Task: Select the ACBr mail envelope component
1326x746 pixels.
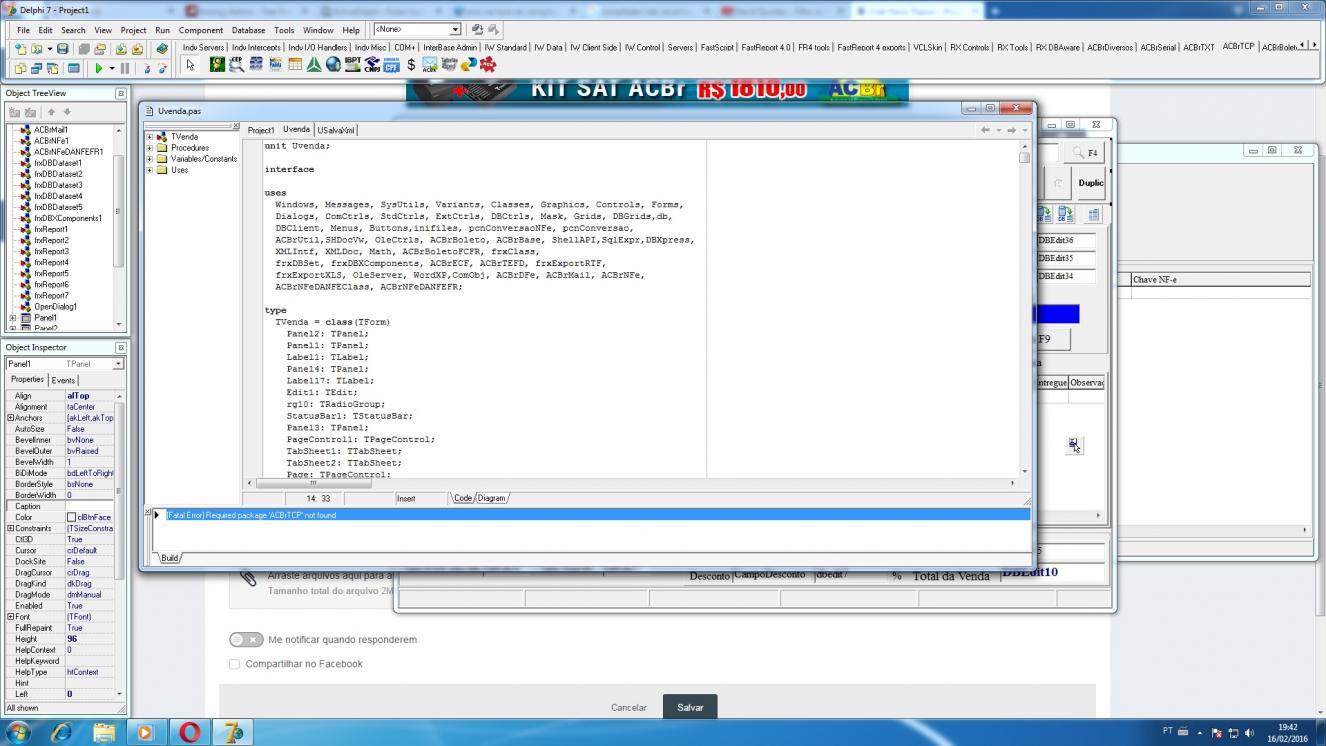Action: pyautogui.click(x=430, y=65)
